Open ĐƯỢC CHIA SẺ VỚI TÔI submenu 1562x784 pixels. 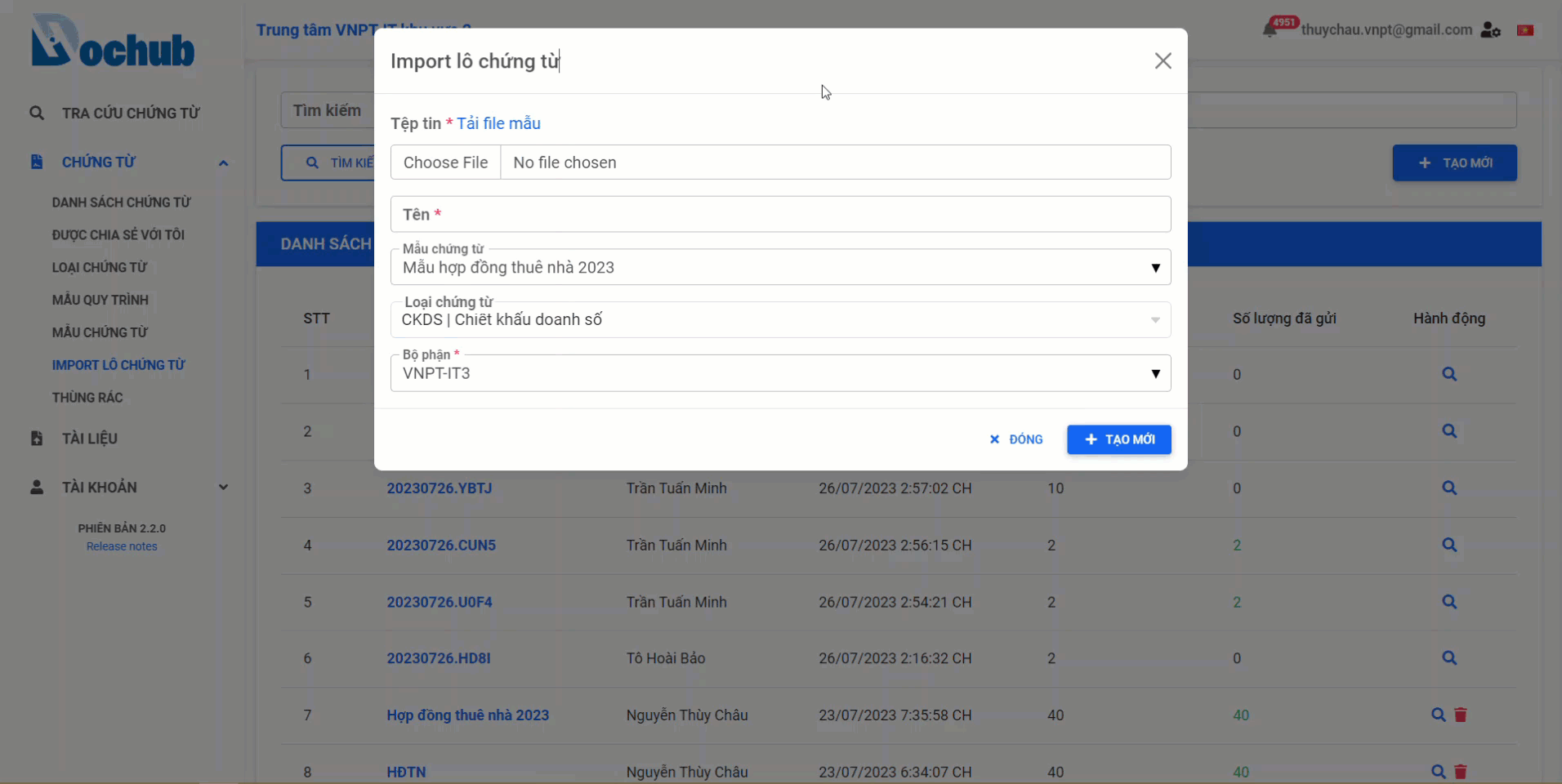(118, 234)
